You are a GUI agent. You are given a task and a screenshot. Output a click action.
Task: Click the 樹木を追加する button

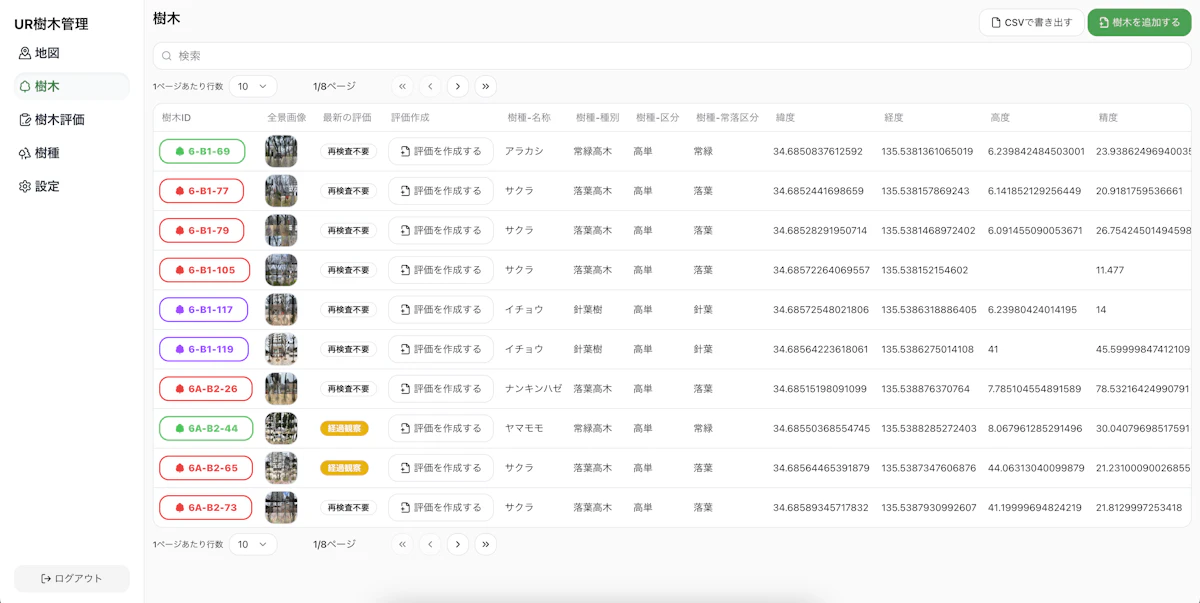point(1139,22)
